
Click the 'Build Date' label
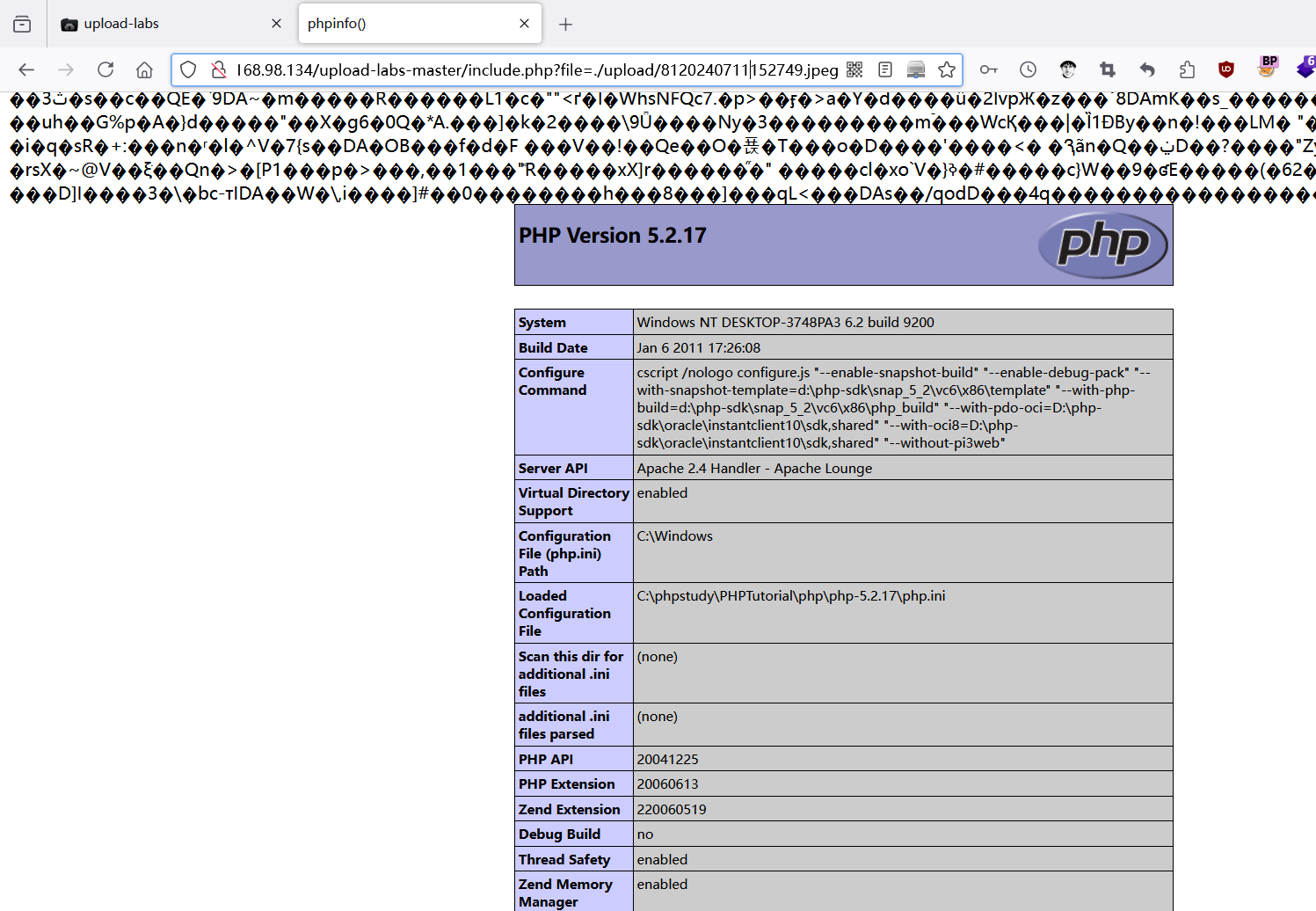(553, 348)
